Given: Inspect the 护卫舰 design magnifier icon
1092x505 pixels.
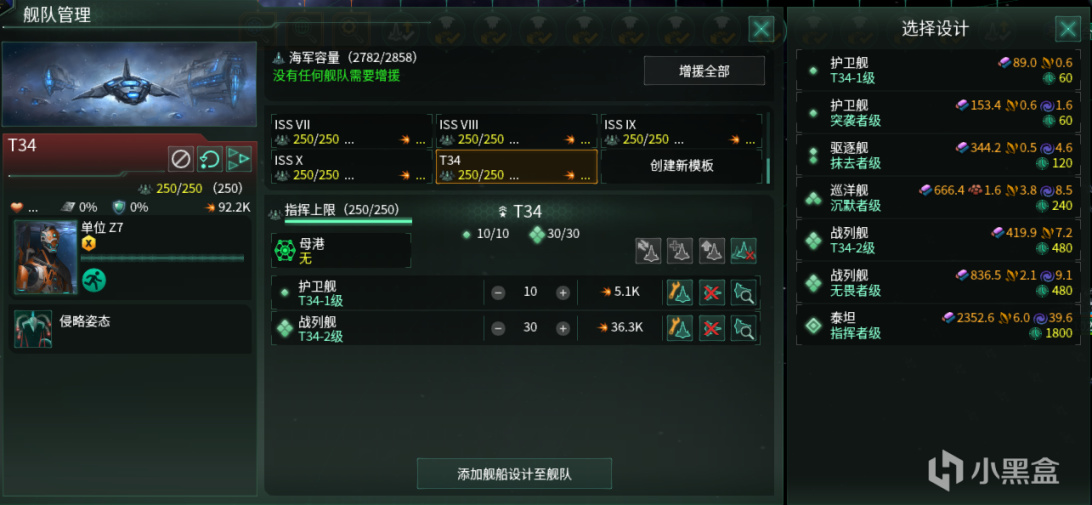Looking at the screenshot, I should tap(744, 293).
